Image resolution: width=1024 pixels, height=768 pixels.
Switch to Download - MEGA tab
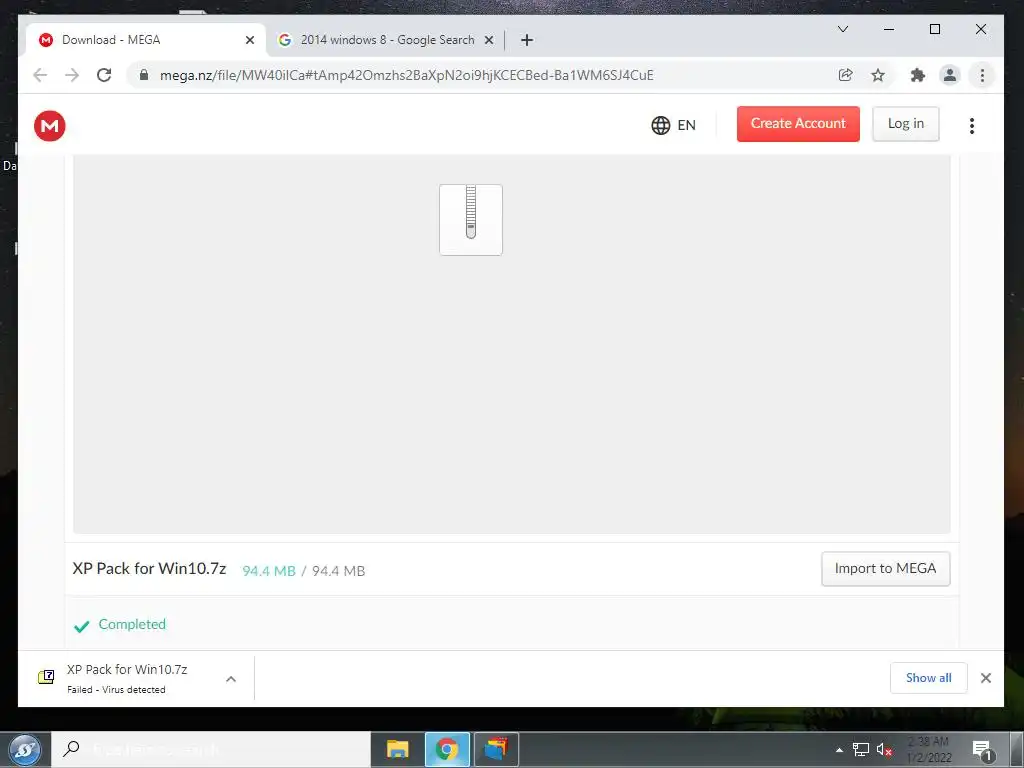[145, 40]
